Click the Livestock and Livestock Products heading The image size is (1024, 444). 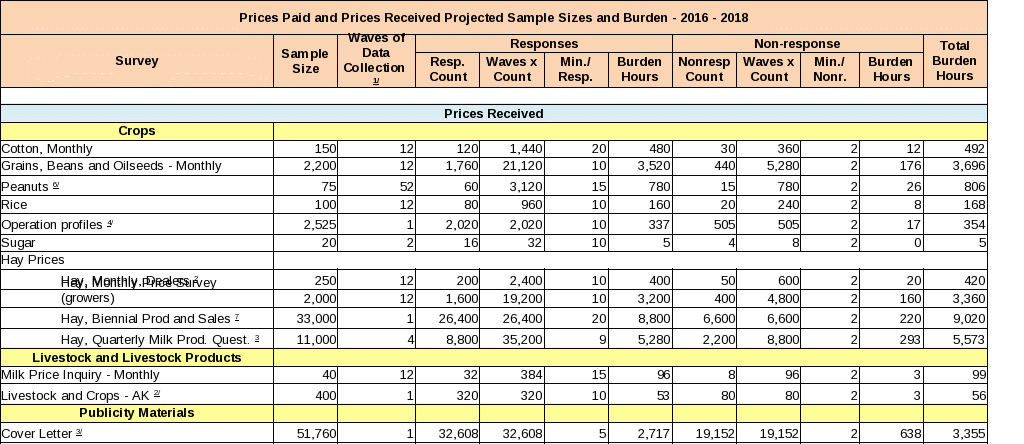coord(137,357)
